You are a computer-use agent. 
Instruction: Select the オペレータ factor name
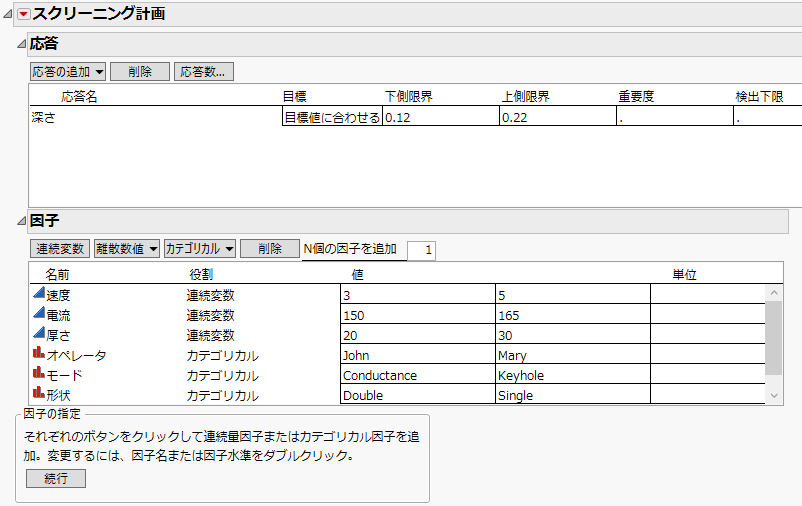click(x=76, y=355)
